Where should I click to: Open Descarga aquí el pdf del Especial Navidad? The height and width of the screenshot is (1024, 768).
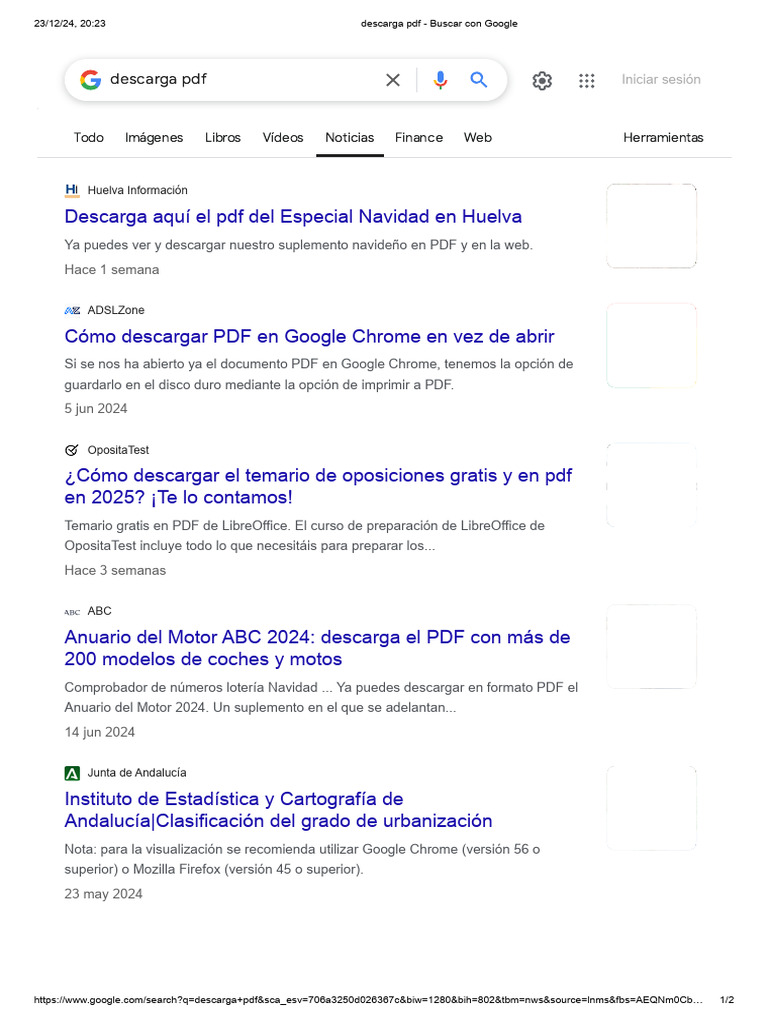coord(293,217)
